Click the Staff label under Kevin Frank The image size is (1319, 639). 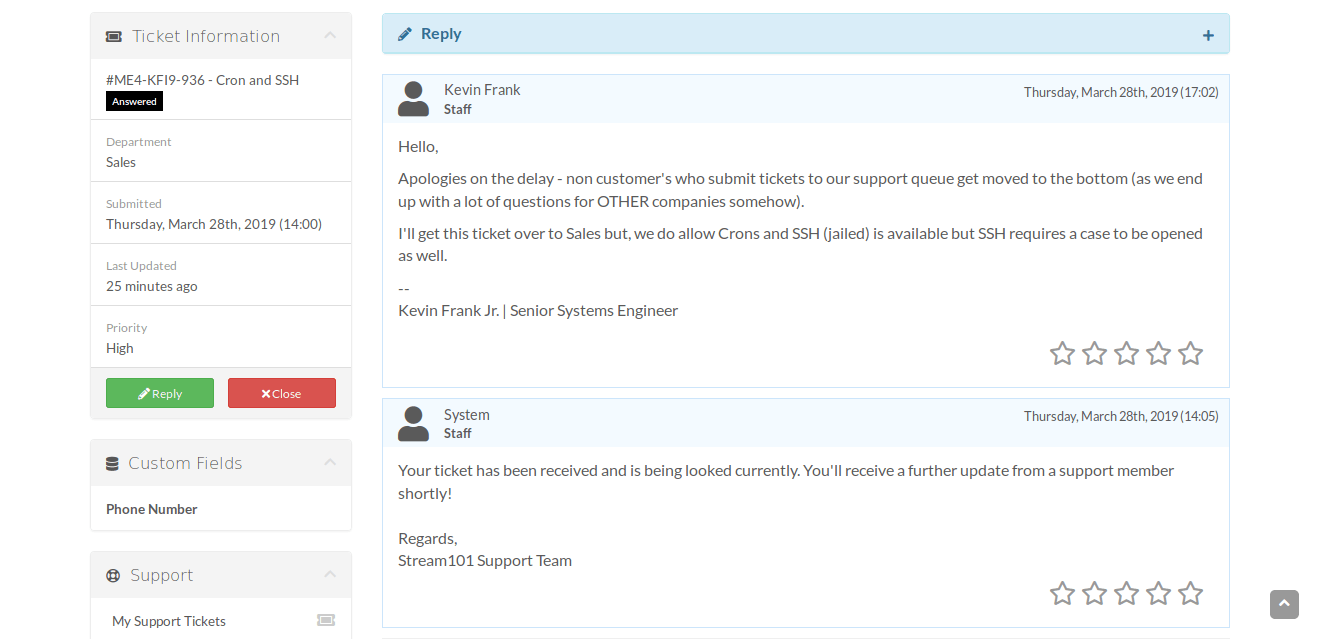458,109
